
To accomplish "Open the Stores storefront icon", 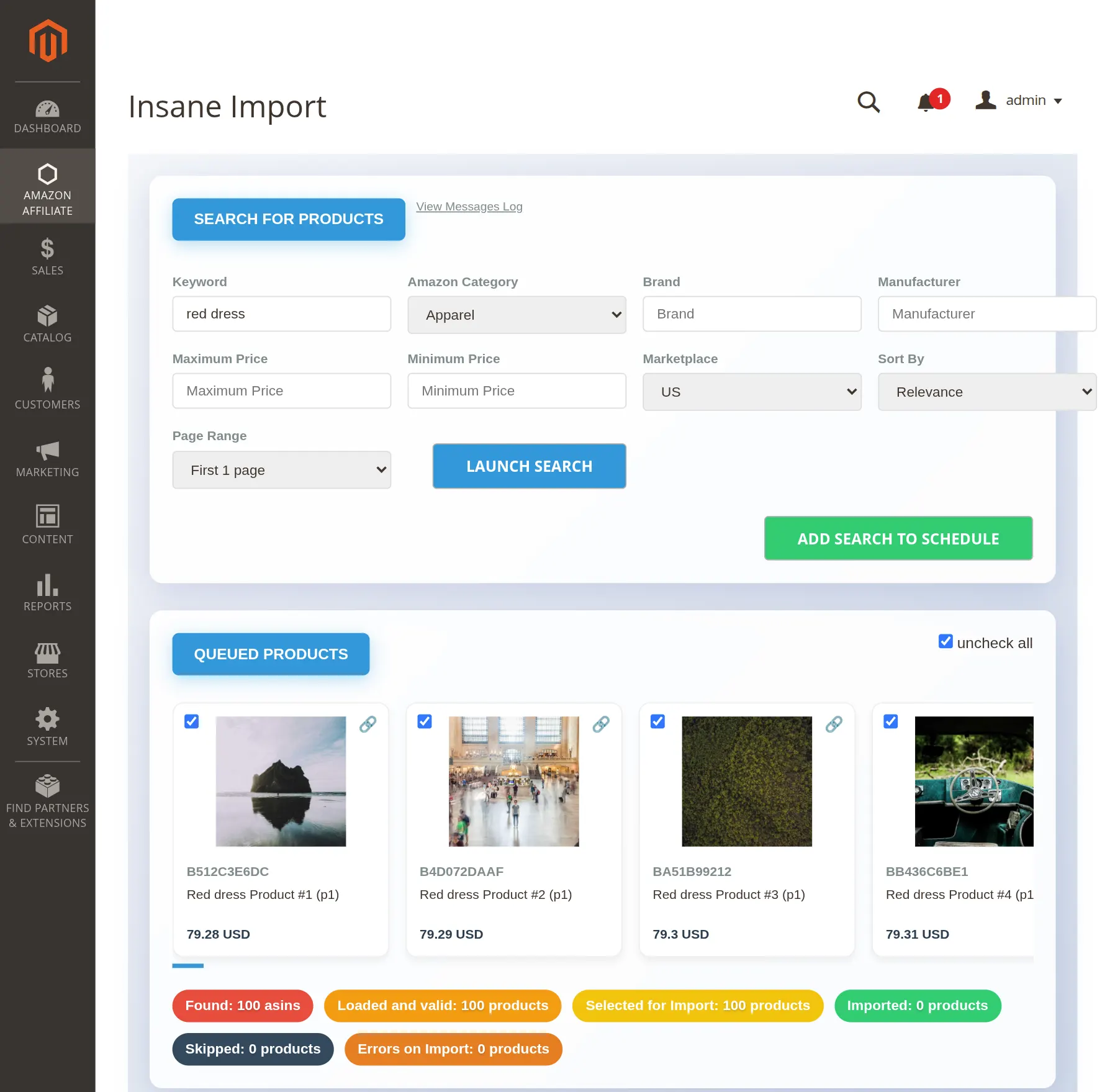I will [x=47, y=652].
